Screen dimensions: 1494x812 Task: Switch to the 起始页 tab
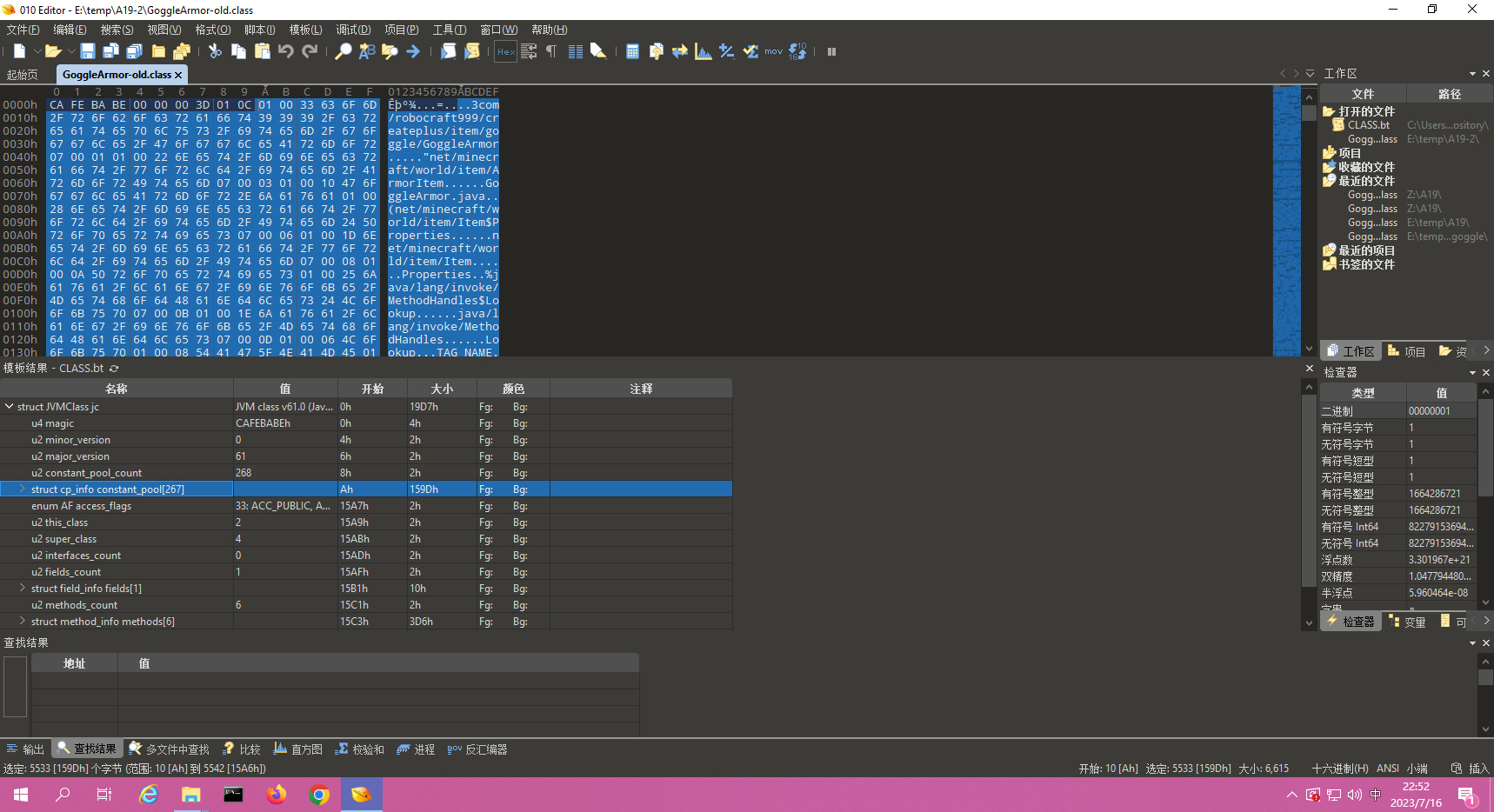pos(23,75)
